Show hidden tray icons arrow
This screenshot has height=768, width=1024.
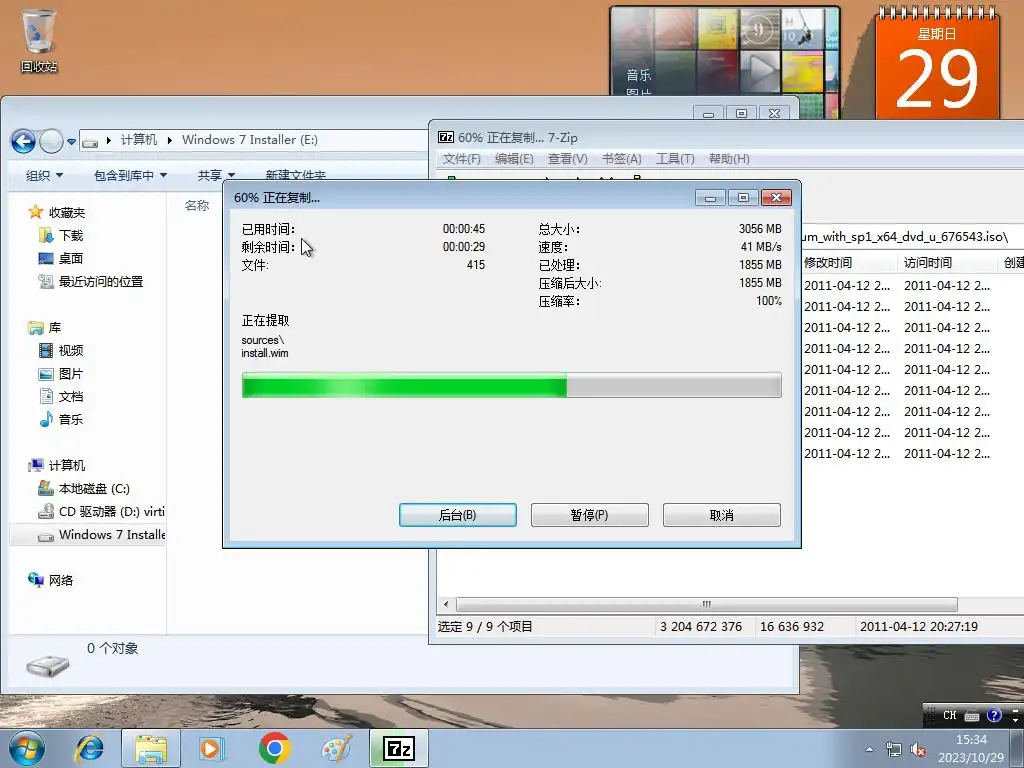[x=869, y=749]
